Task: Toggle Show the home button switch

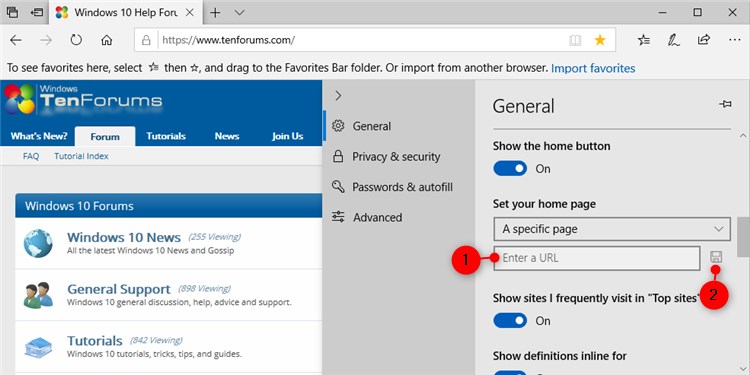Action: (510, 168)
